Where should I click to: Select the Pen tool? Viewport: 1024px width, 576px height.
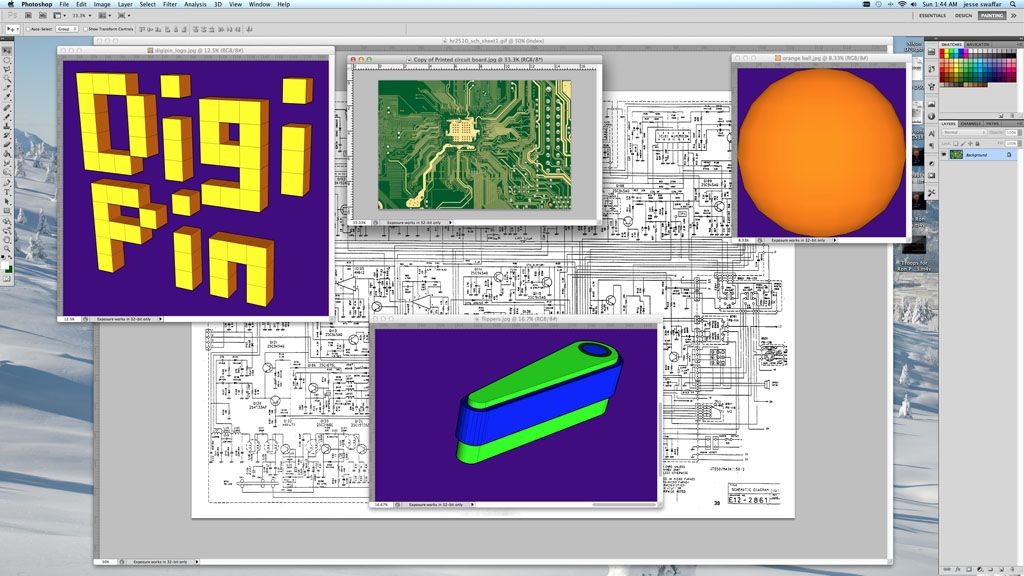tap(7, 183)
